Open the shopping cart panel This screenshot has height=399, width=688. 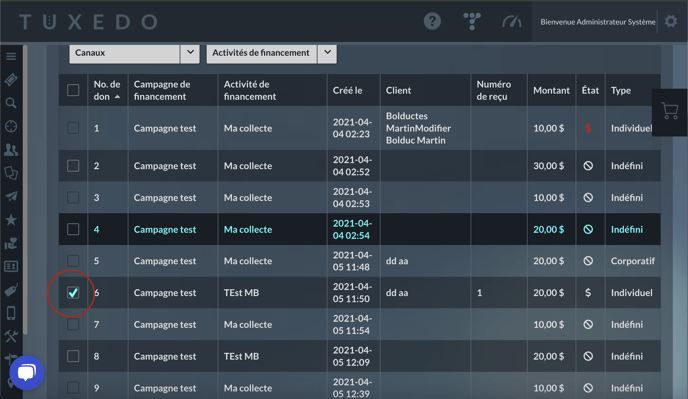tap(670, 111)
